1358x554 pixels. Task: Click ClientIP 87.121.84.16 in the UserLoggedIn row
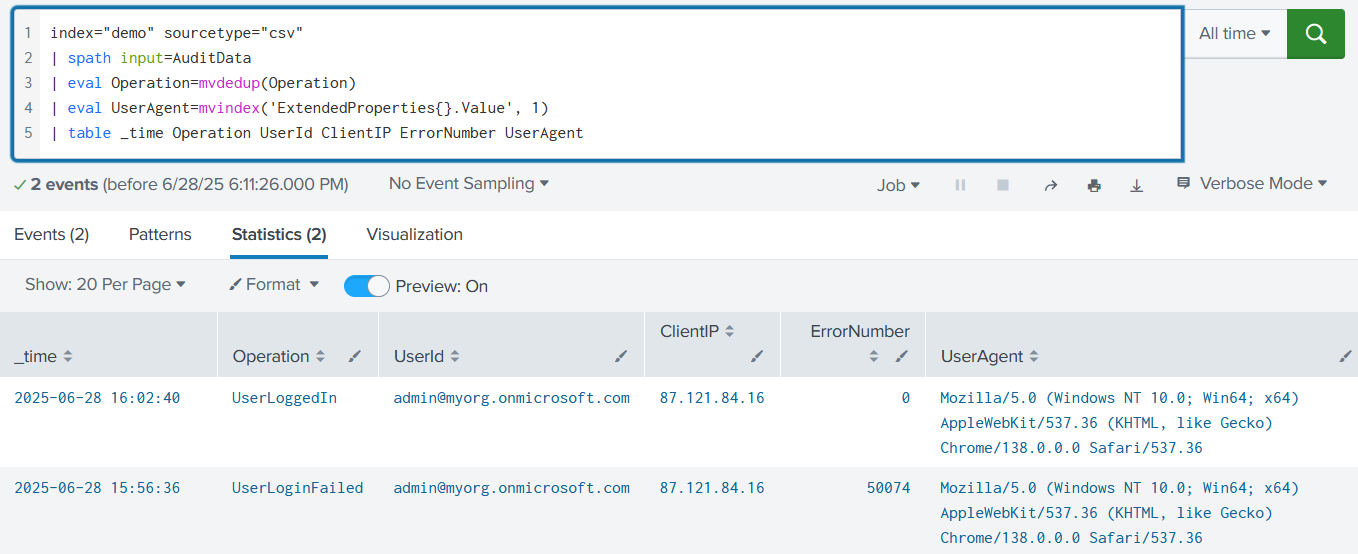712,398
